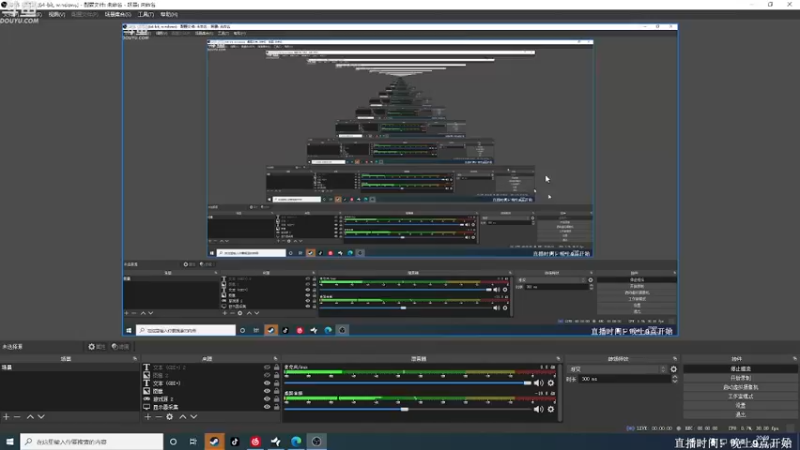This screenshot has height=450, width=800.
Task: Add a new scene with plus icon
Action: (6, 417)
